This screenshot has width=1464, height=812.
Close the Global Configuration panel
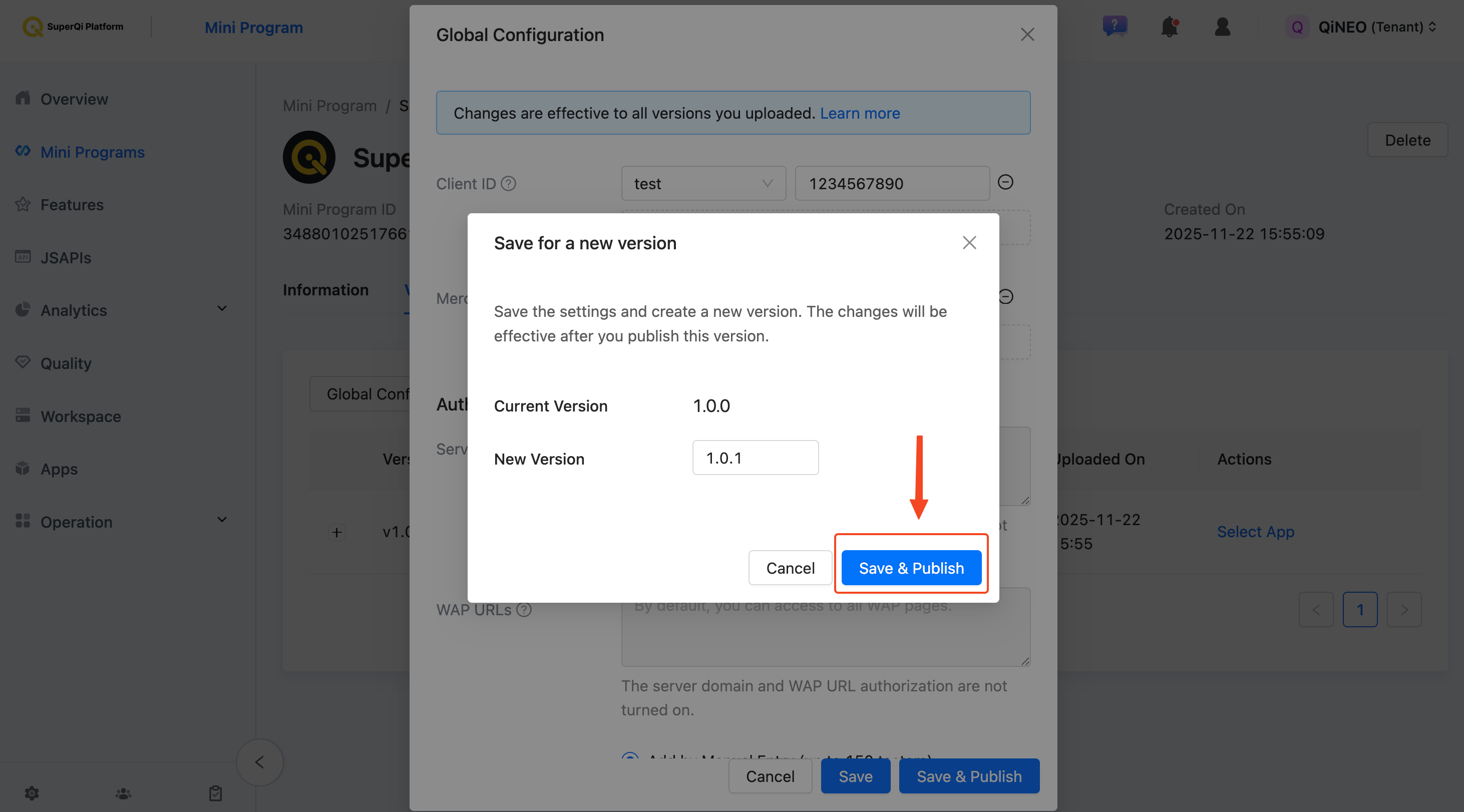pyautogui.click(x=1027, y=35)
